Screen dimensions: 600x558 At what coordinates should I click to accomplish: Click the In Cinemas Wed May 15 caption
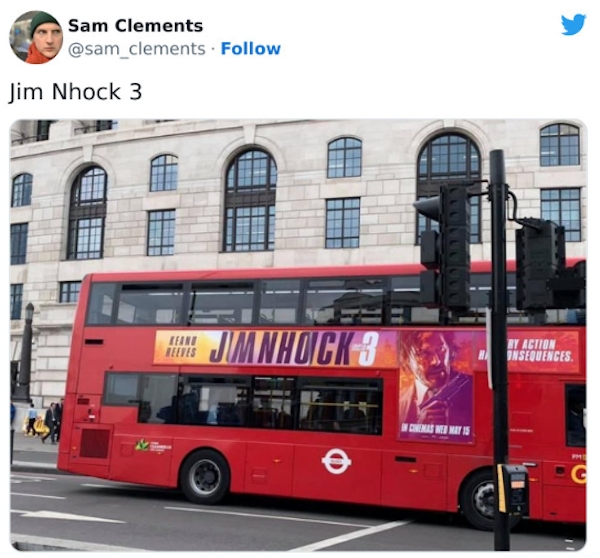435,430
